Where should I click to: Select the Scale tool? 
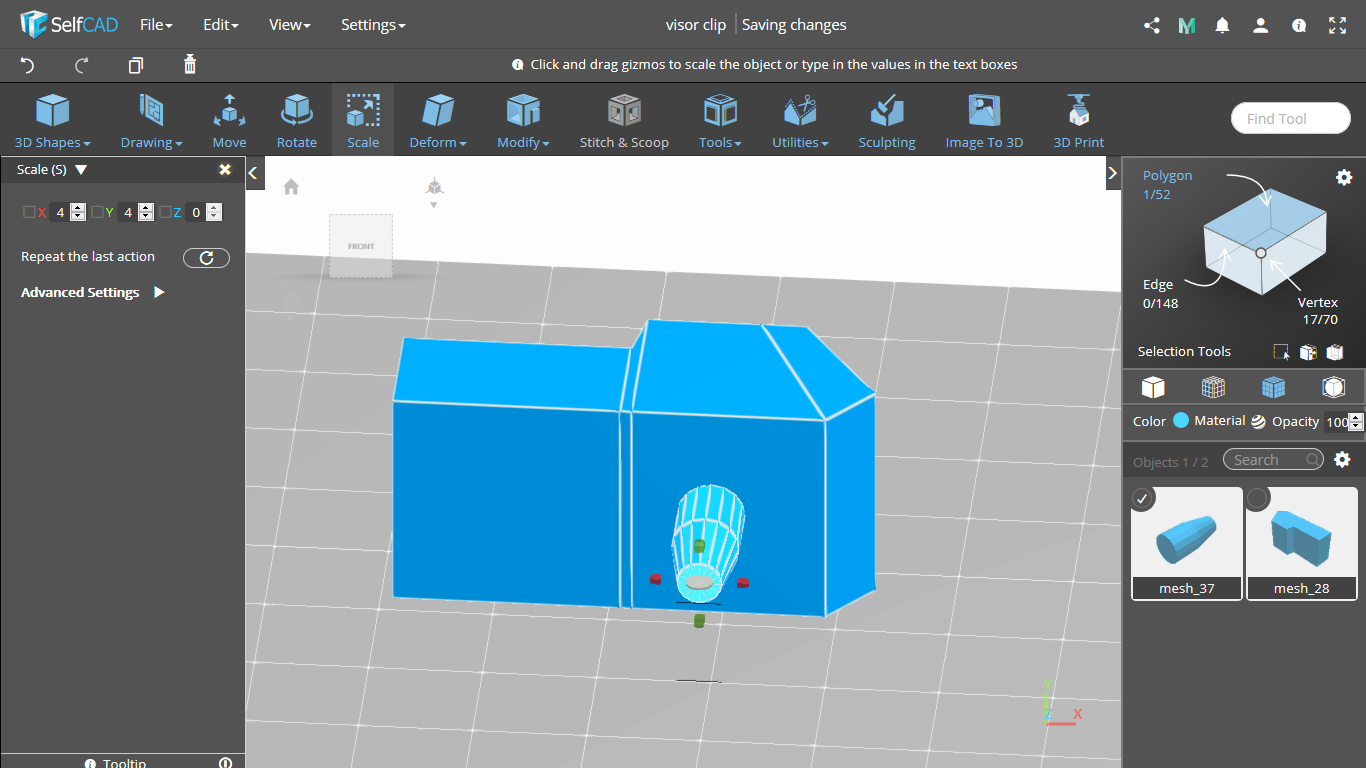[x=363, y=120]
